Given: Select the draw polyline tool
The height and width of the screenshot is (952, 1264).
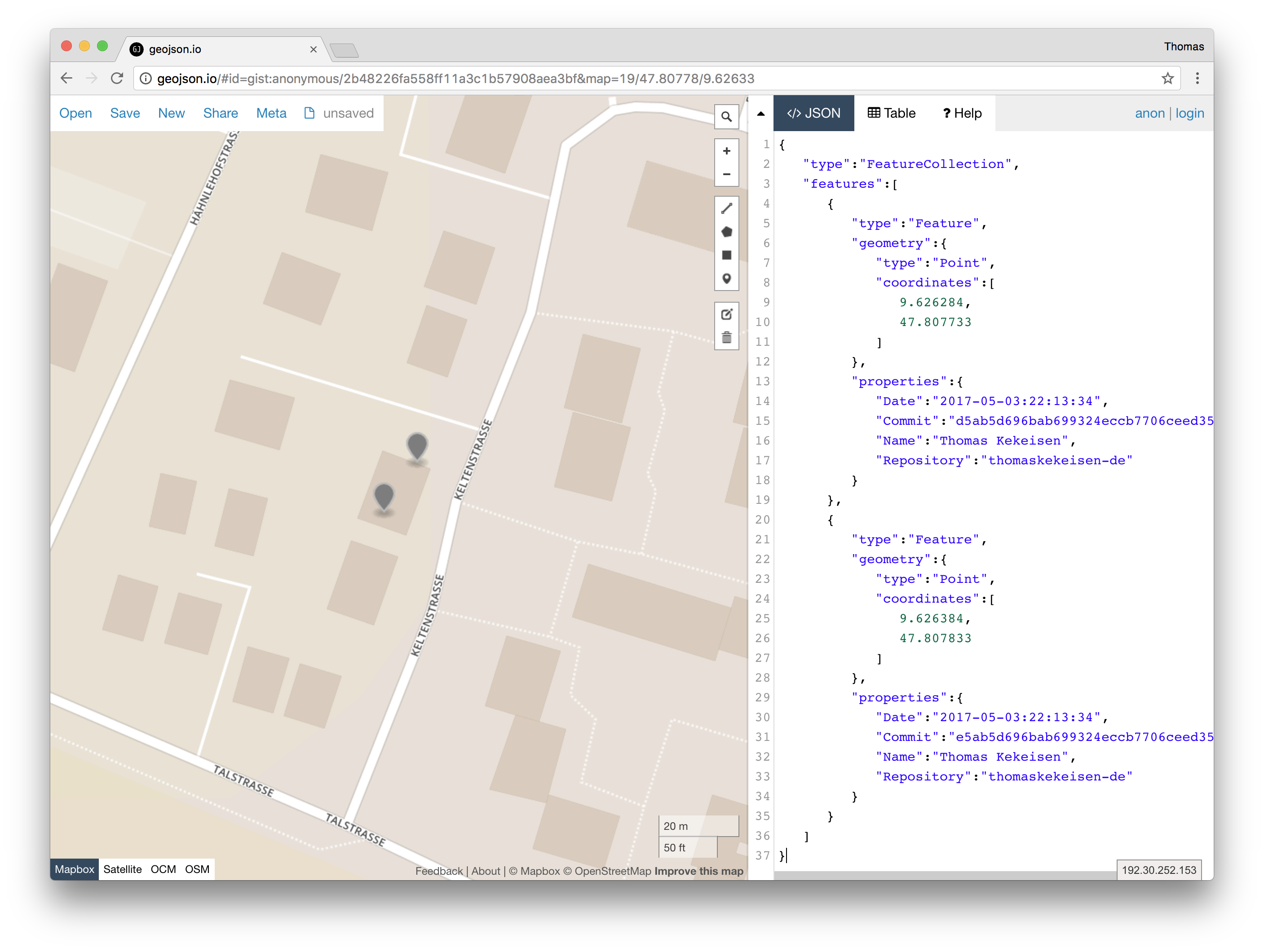Looking at the screenshot, I should pyautogui.click(x=726, y=208).
